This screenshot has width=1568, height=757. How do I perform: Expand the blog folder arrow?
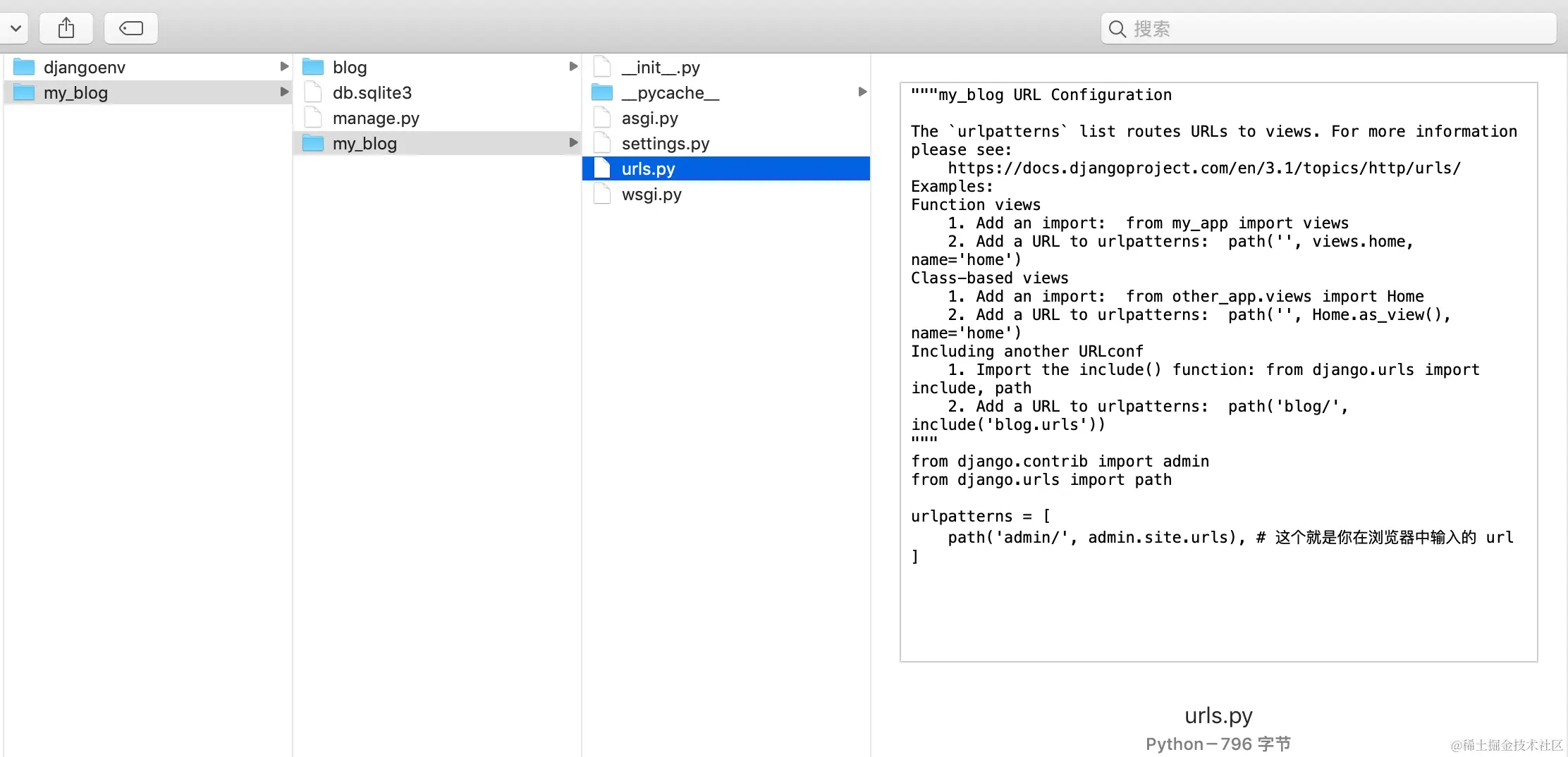click(x=573, y=66)
